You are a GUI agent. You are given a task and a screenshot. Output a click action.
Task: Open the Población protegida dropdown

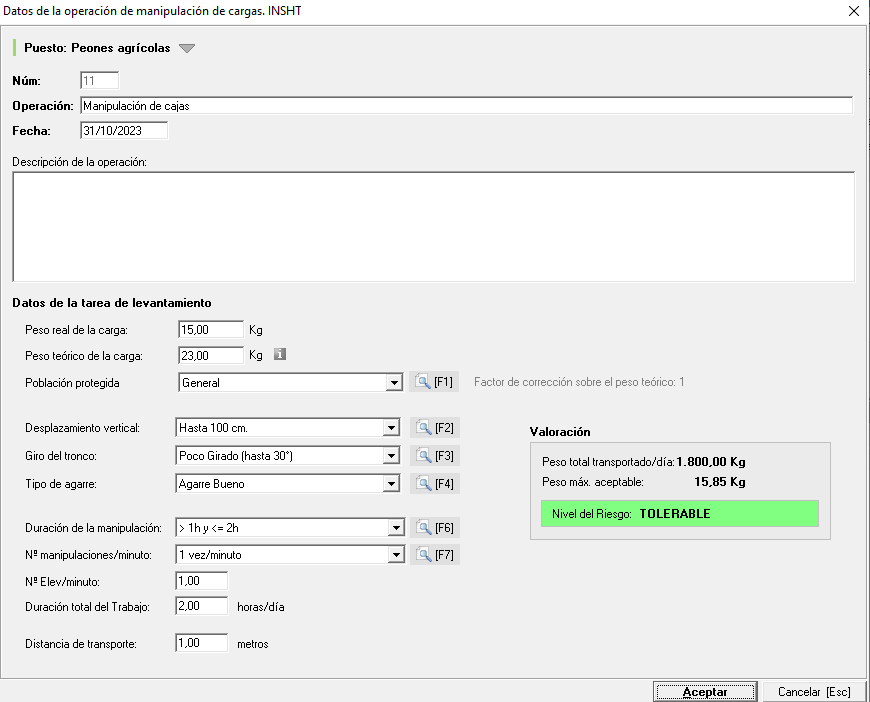click(x=394, y=382)
